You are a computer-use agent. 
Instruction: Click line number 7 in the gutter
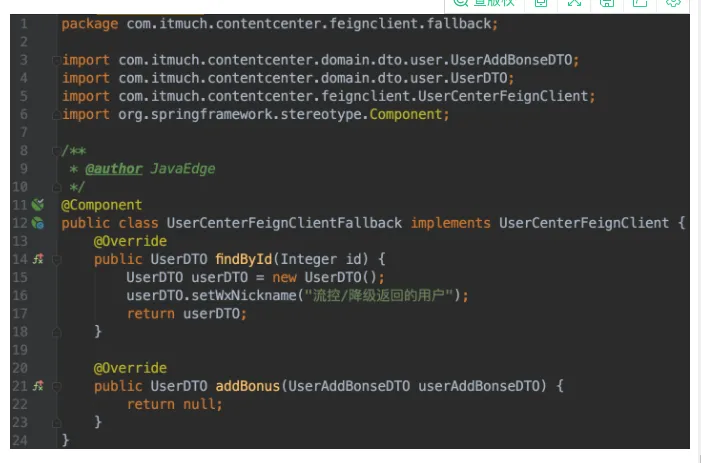pos(24,132)
